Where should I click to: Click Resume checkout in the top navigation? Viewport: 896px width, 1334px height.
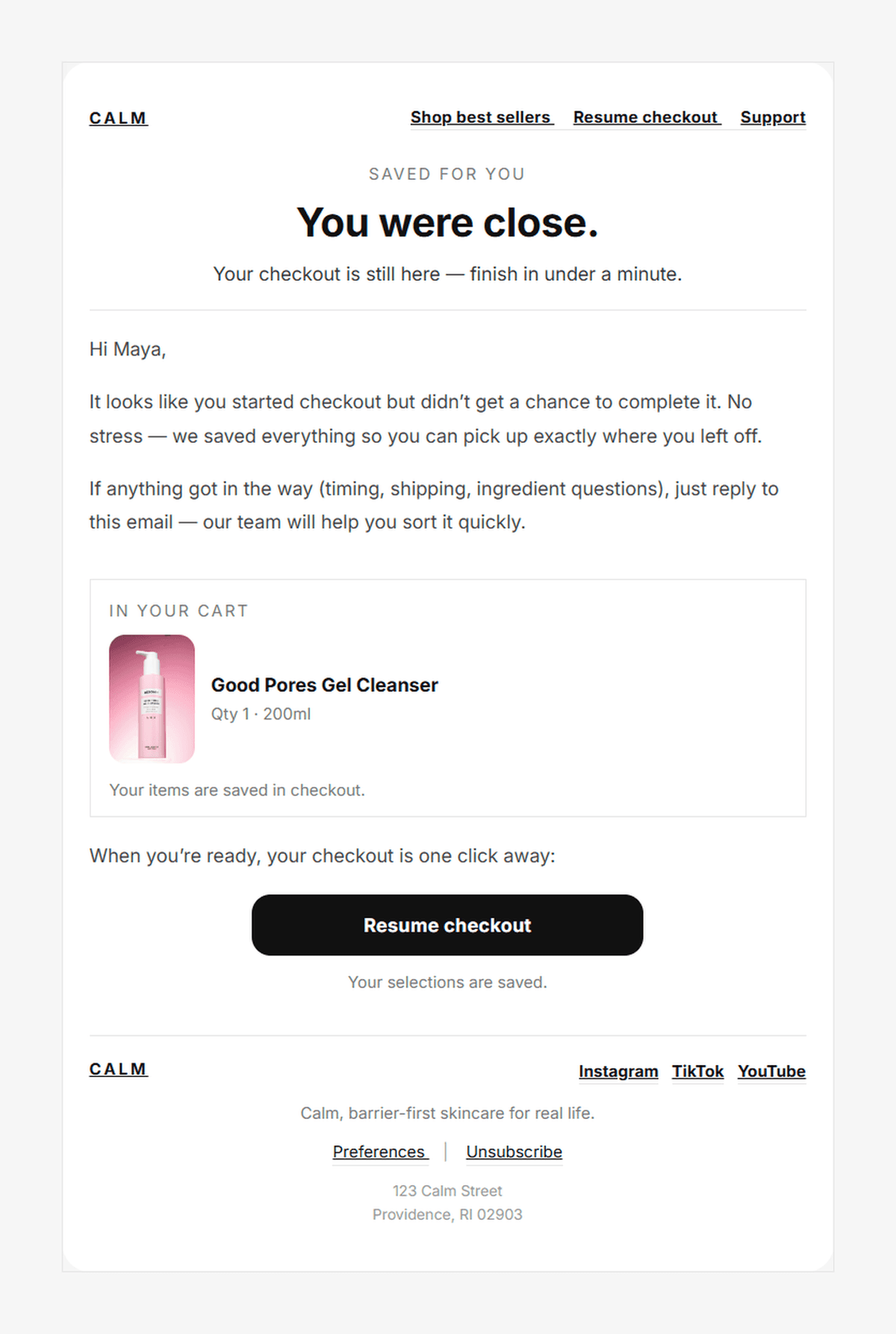pyautogui.click(x=646, y=117)
